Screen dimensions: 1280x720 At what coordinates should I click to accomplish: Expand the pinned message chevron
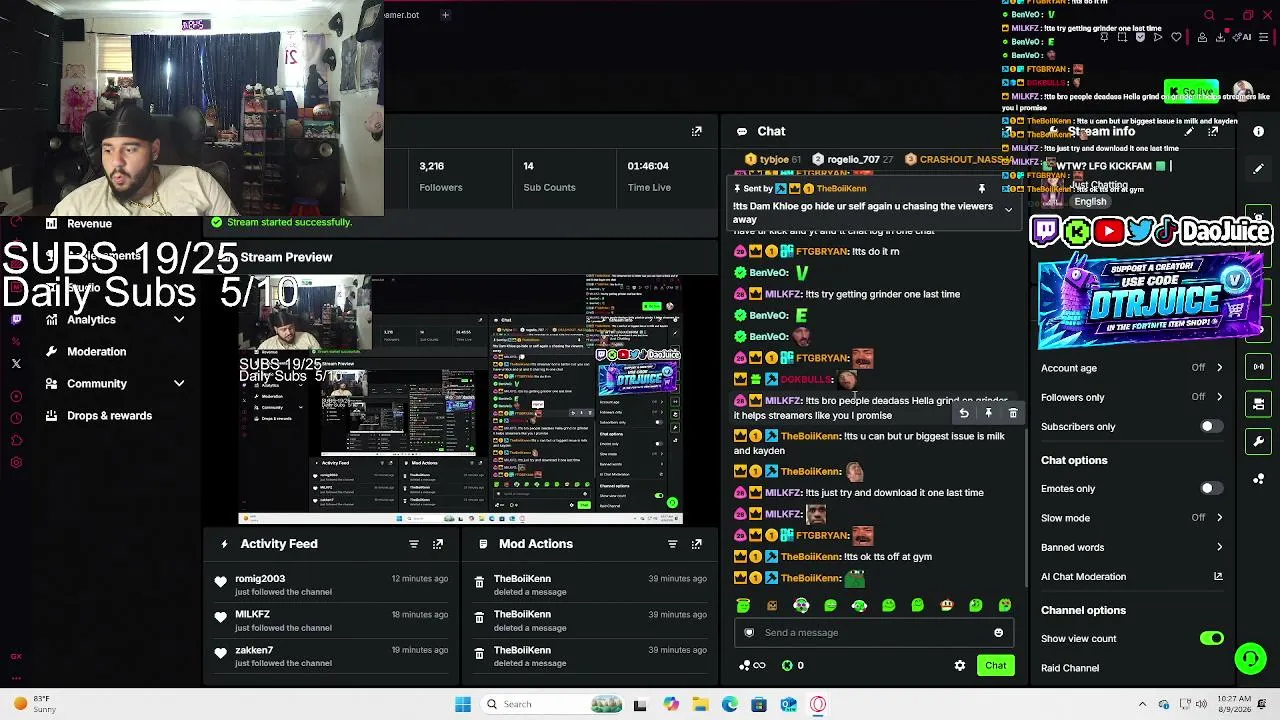click(1008, 210)
